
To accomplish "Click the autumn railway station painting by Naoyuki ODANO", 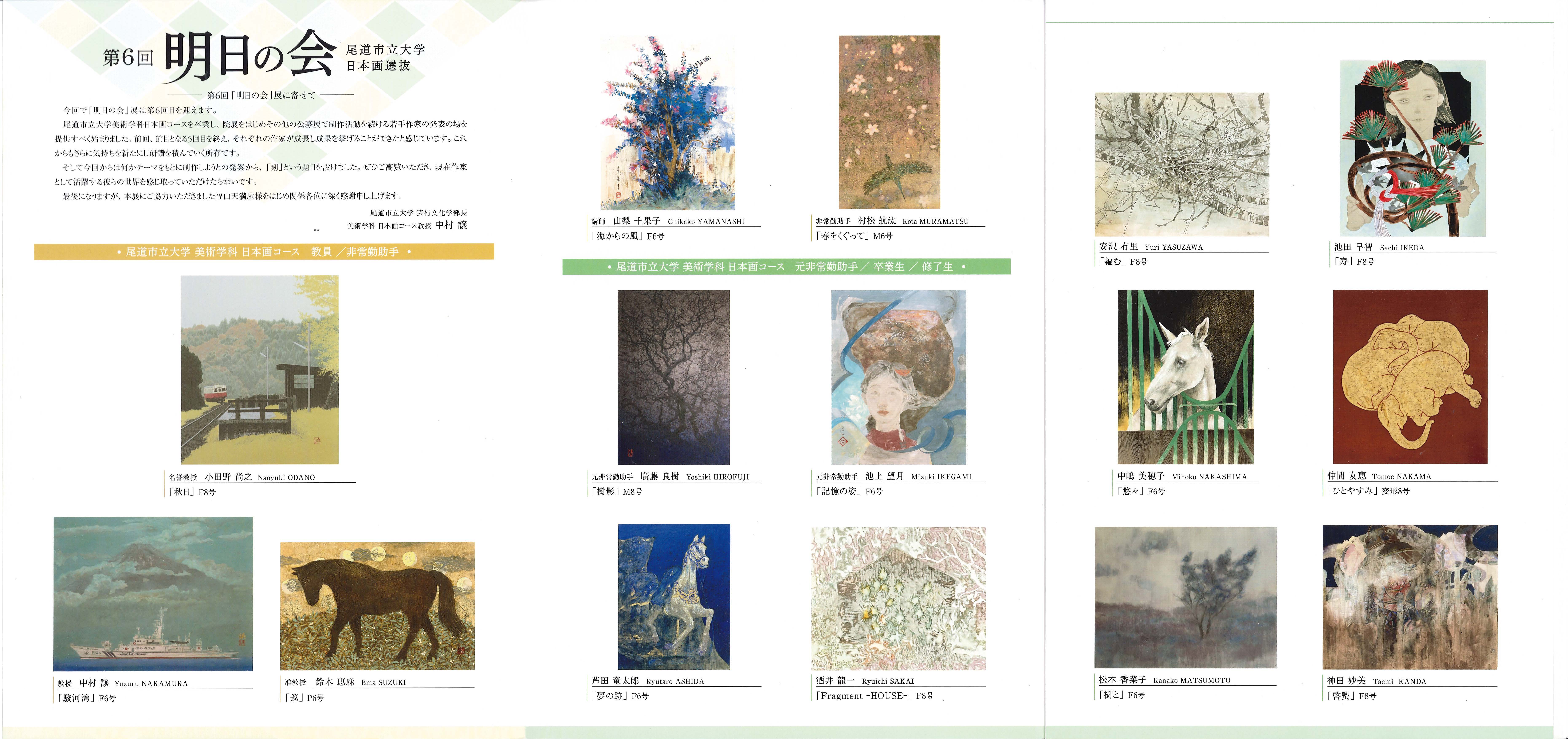I will (x=259, y=369).
